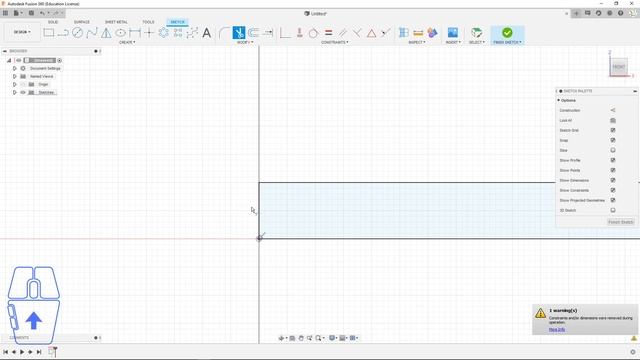Image resolution: width=640 pixels, height=360 pixels.
Task: Apply Fix/Unfix triangle constraint
Action: click(371, 33)
